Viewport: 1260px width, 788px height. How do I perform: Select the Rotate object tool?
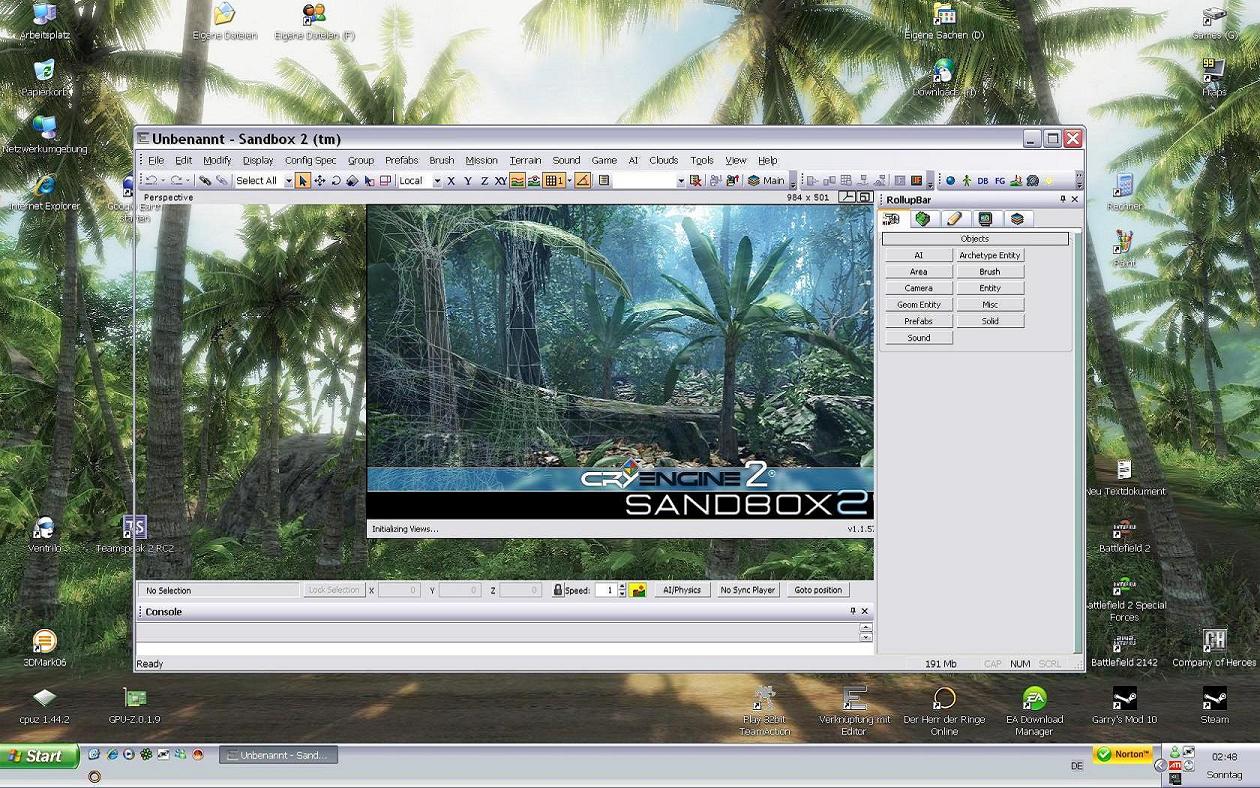tap(336, 181)
